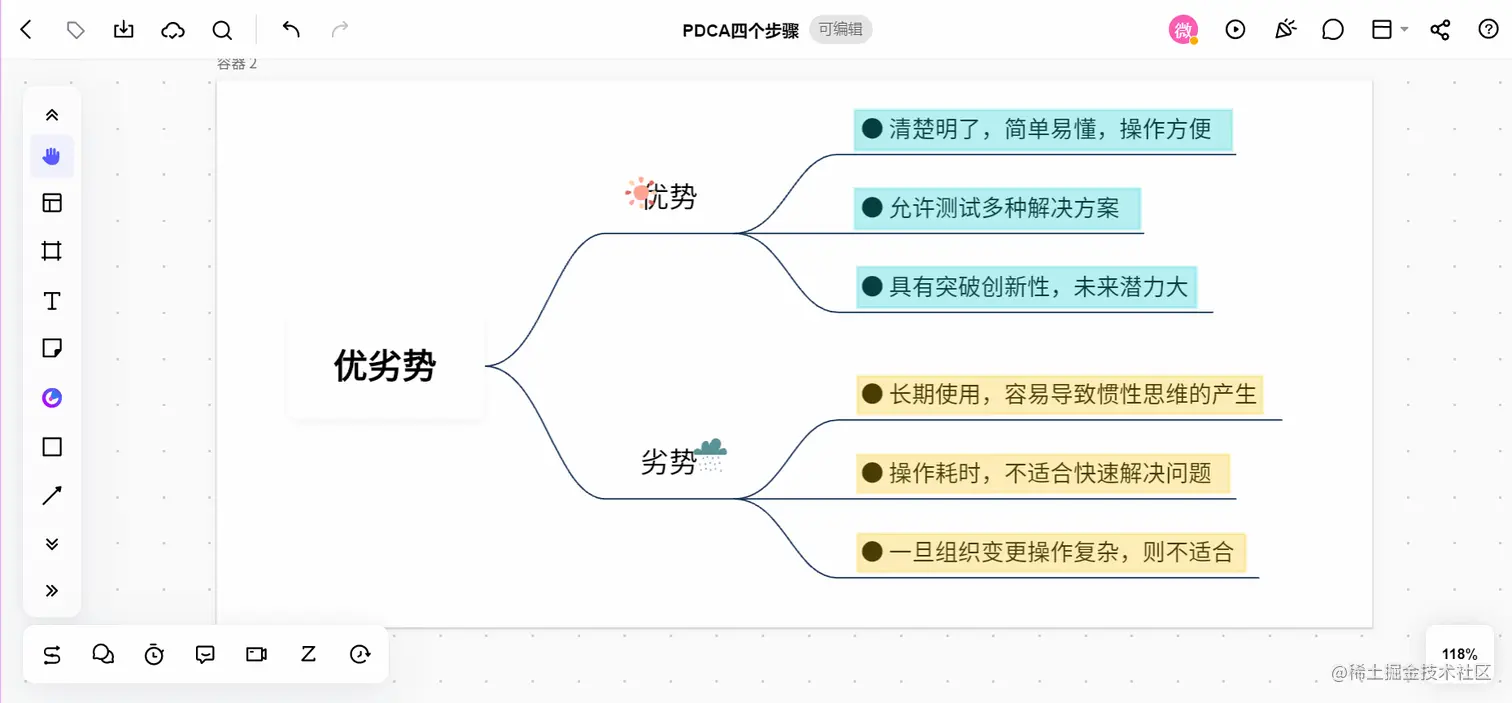Open the history clock icon

click(x=360, y=654)
